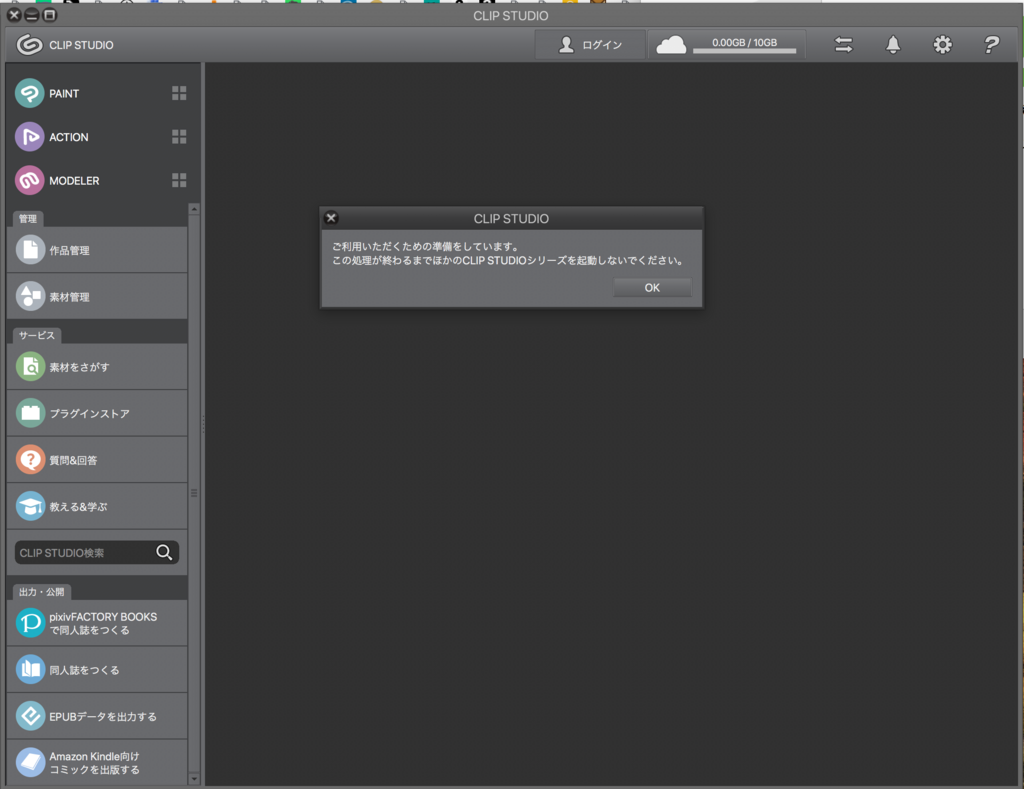Open 同人誌をつくる option

coord(97,669)
